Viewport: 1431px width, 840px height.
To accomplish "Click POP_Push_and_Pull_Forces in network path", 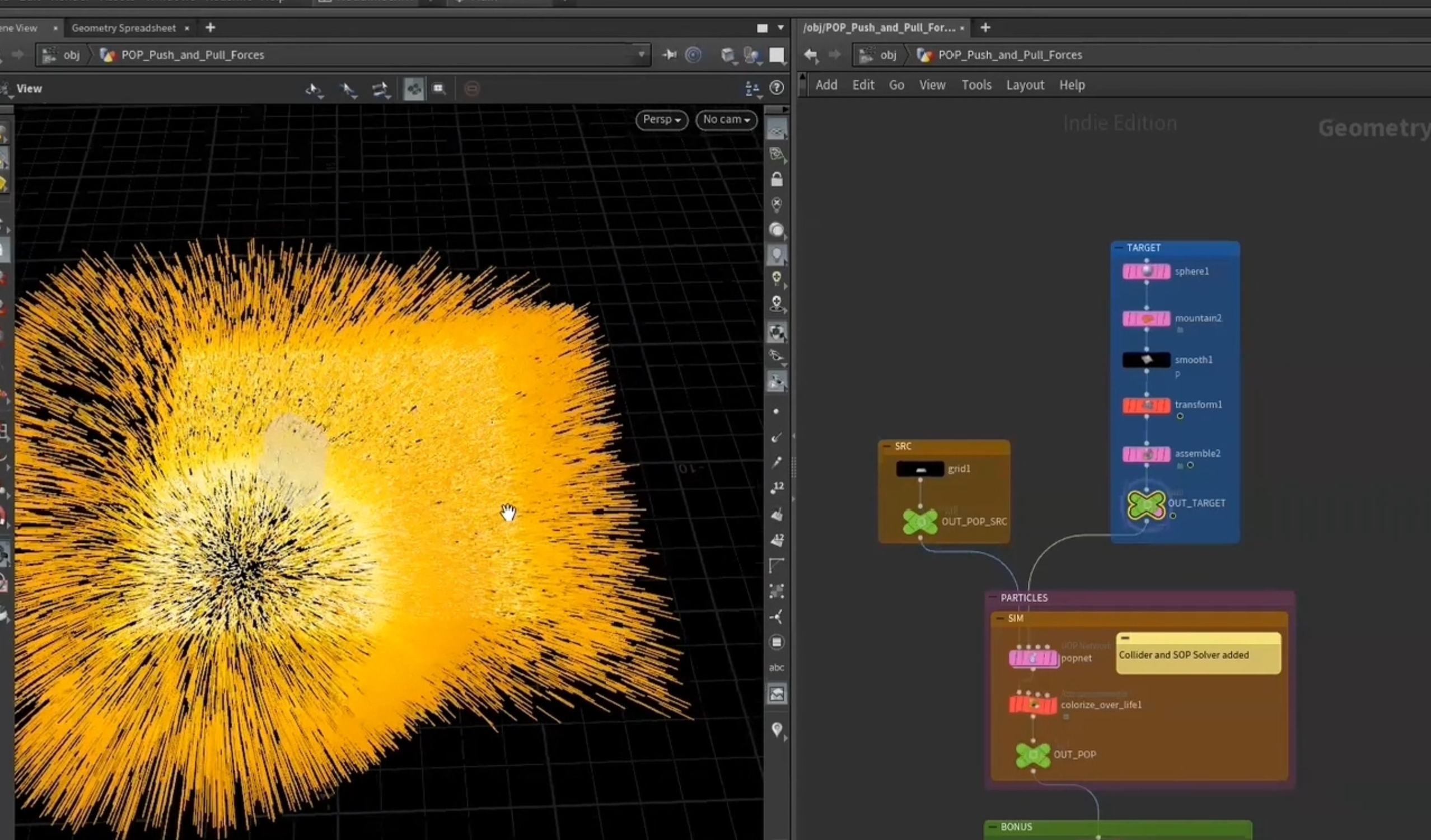I will click(x=1009, y=55).
